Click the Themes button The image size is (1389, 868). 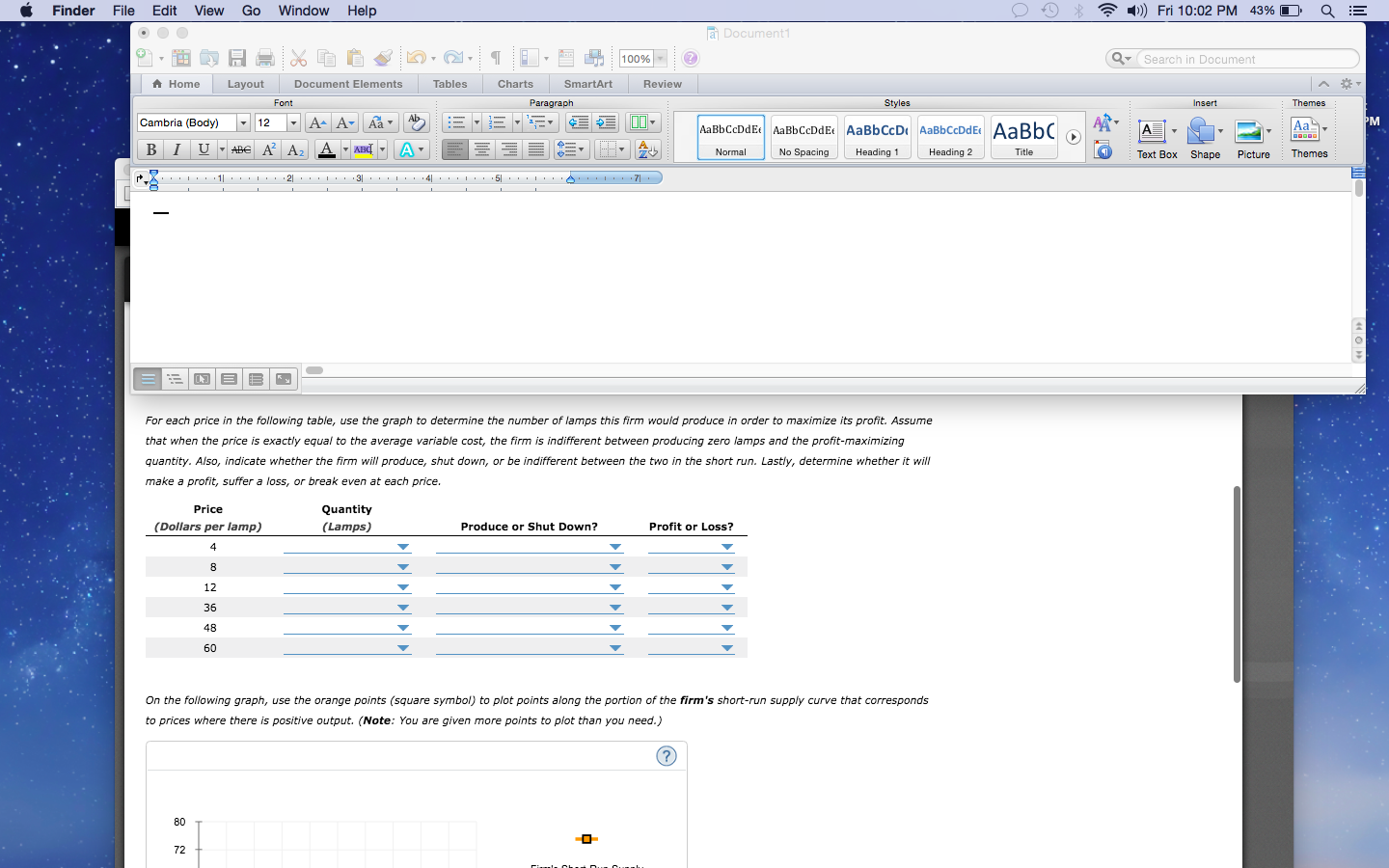1309,135
